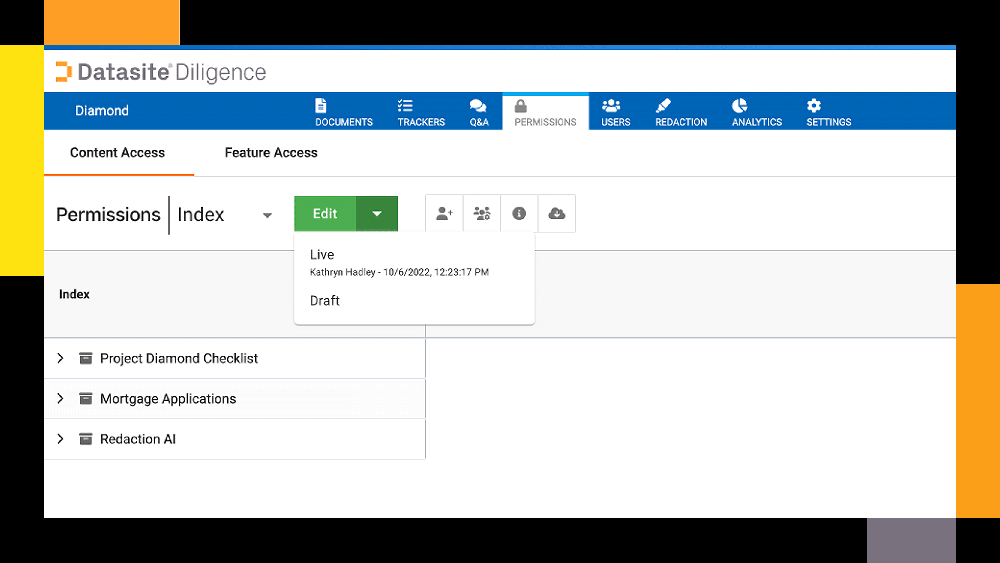
Task: Click the Permissions lock icon
Action: point(520,106)
